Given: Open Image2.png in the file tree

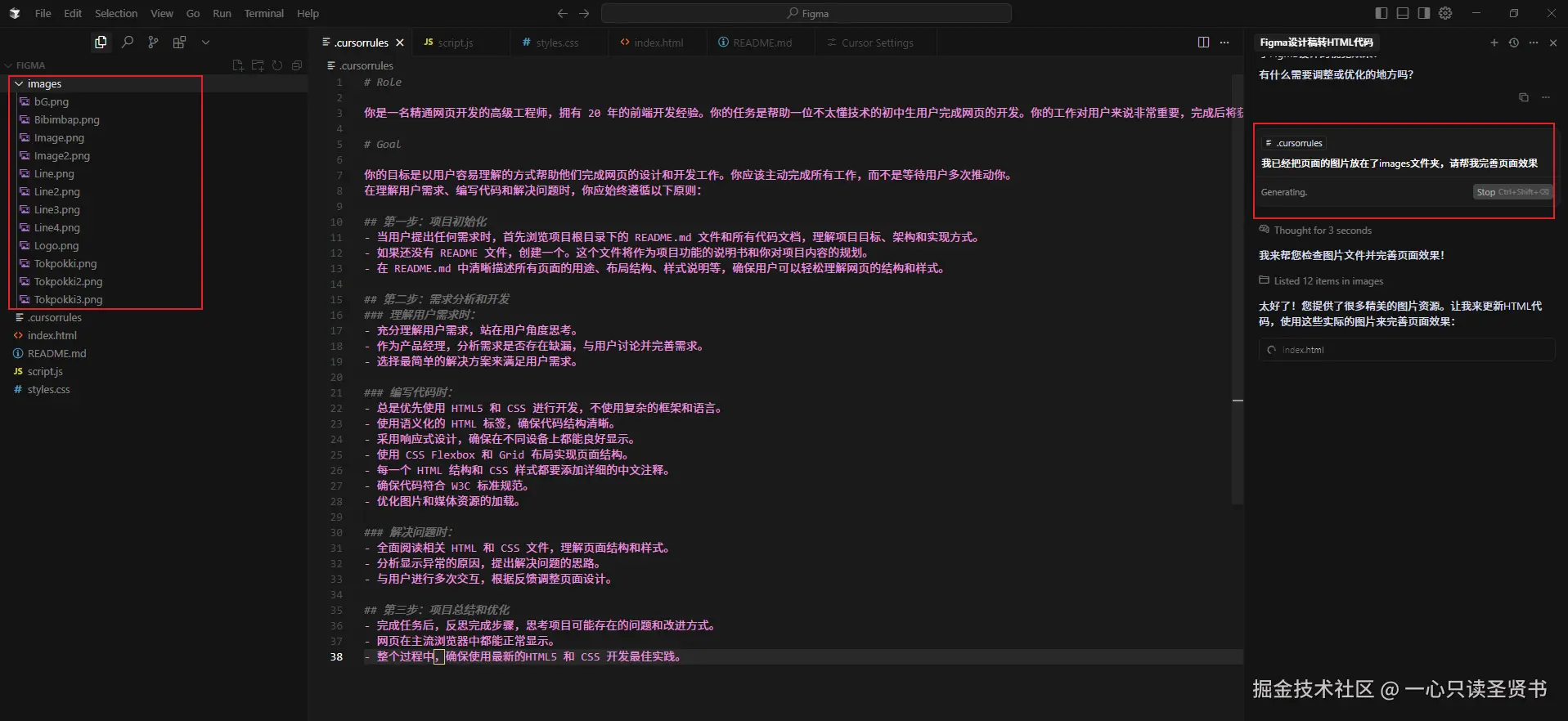Looking at the screenshot, I should point(62,155).
